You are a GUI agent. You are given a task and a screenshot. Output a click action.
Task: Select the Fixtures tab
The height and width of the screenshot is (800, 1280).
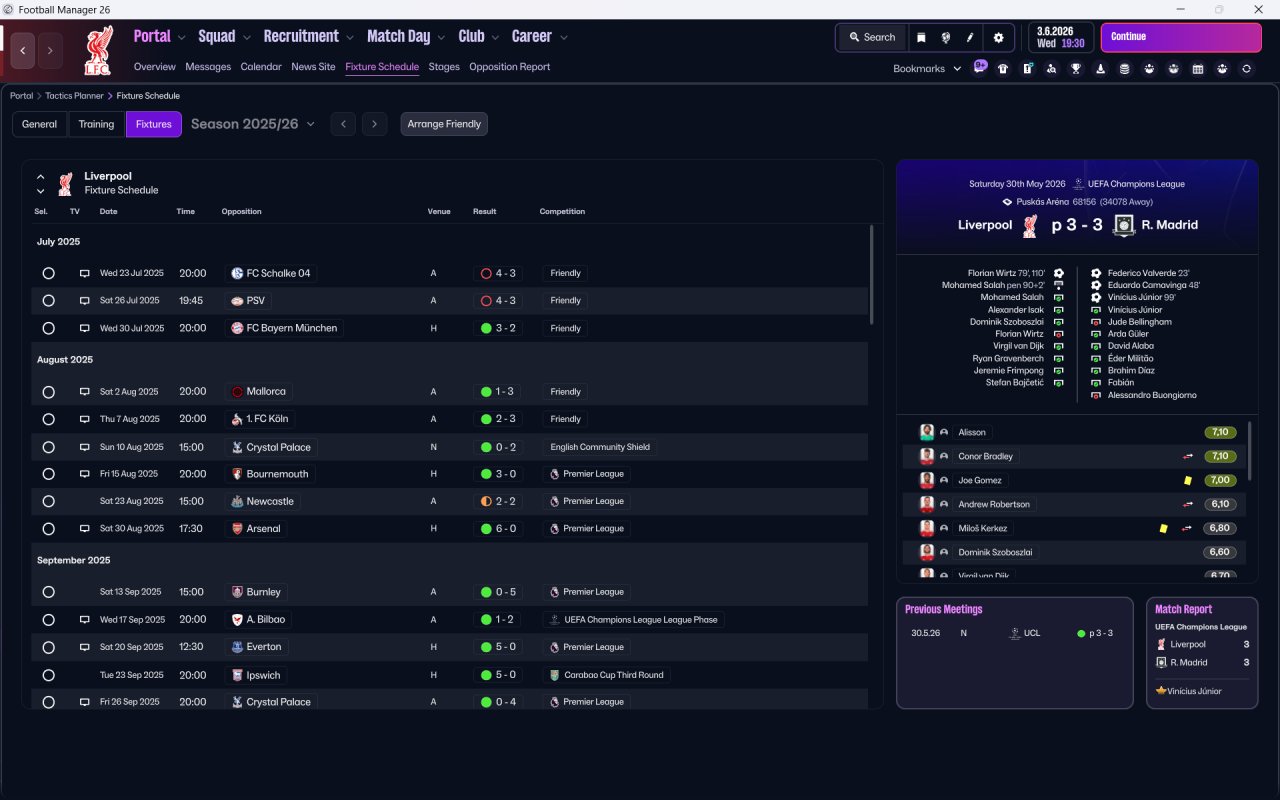tap(154, 124)
